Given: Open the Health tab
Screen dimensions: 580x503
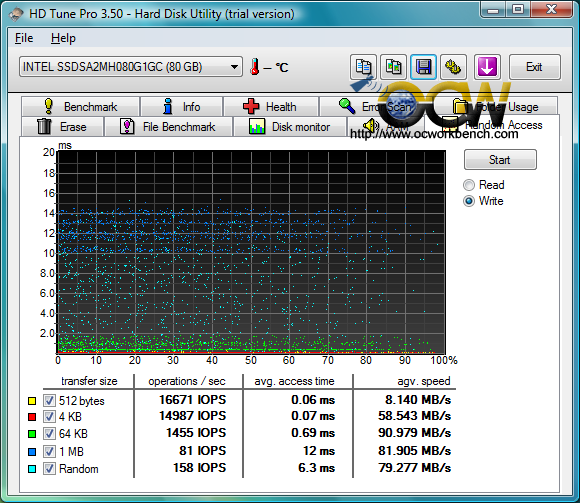Looking at the screenshot, I should (271, 107).
